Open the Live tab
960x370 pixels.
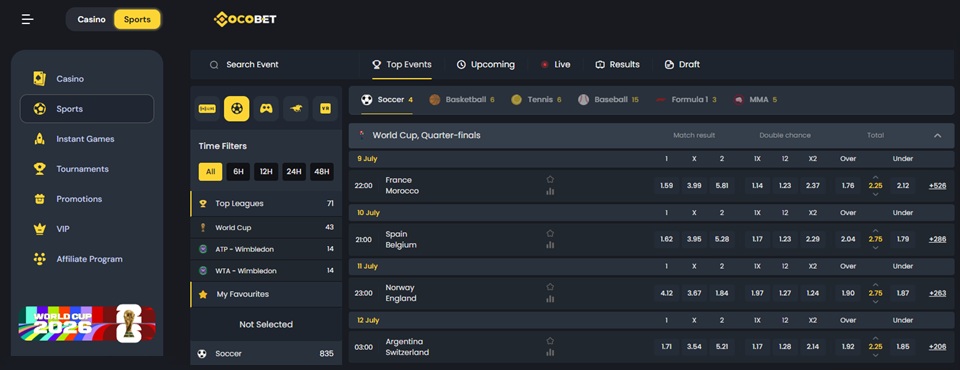point(555,64)
